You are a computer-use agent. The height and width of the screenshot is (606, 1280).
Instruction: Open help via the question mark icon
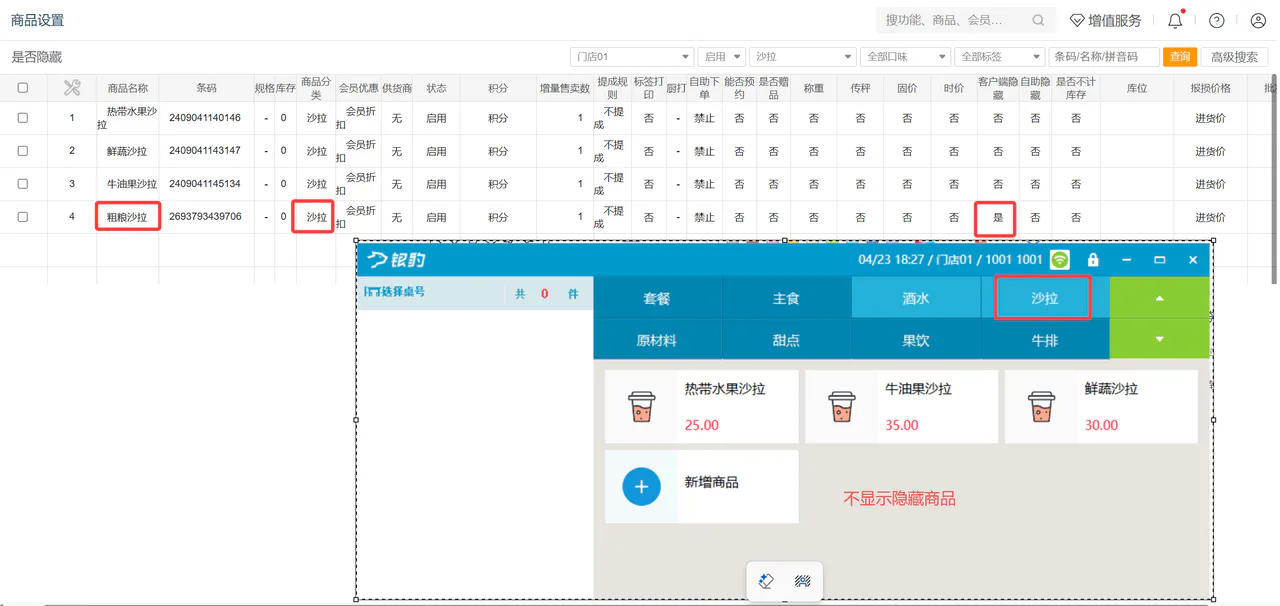[x=1216, y=20]
